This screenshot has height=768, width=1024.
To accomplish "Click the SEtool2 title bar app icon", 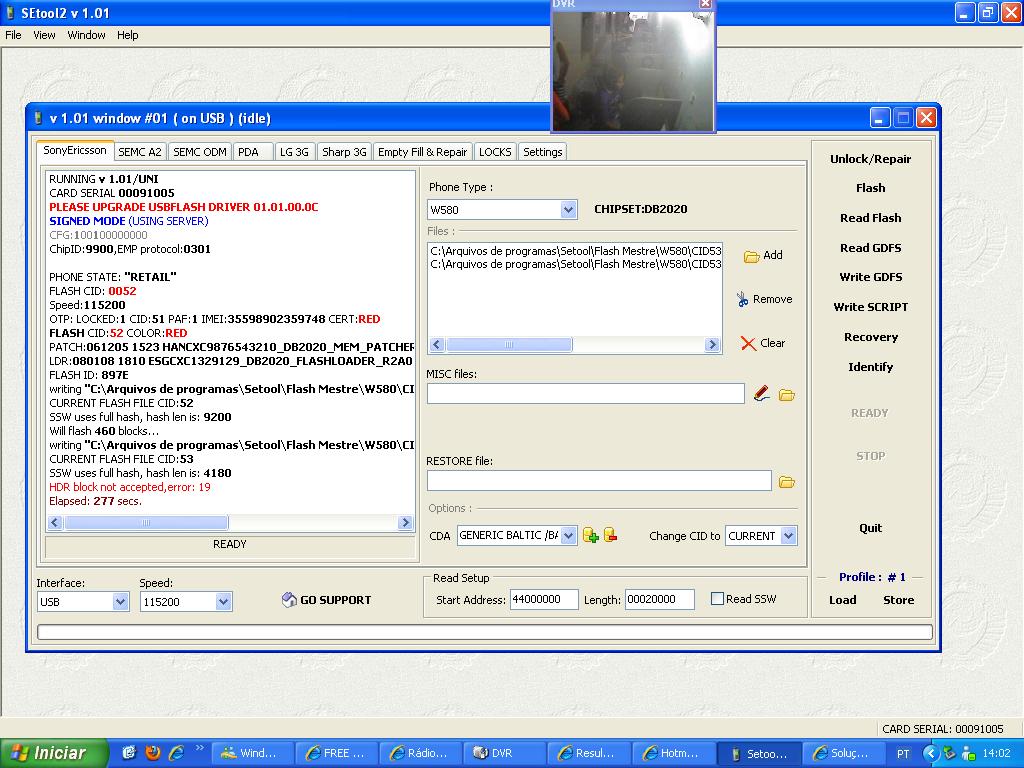I will pyautogui.click(x=10, y=12).
